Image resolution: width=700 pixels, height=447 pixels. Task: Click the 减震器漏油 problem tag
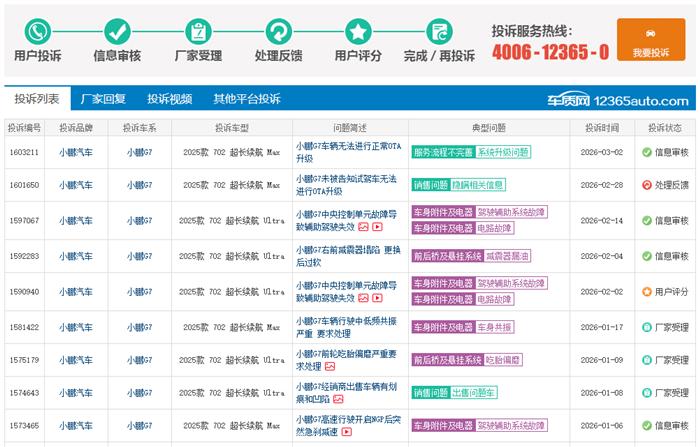pos(503,256)
